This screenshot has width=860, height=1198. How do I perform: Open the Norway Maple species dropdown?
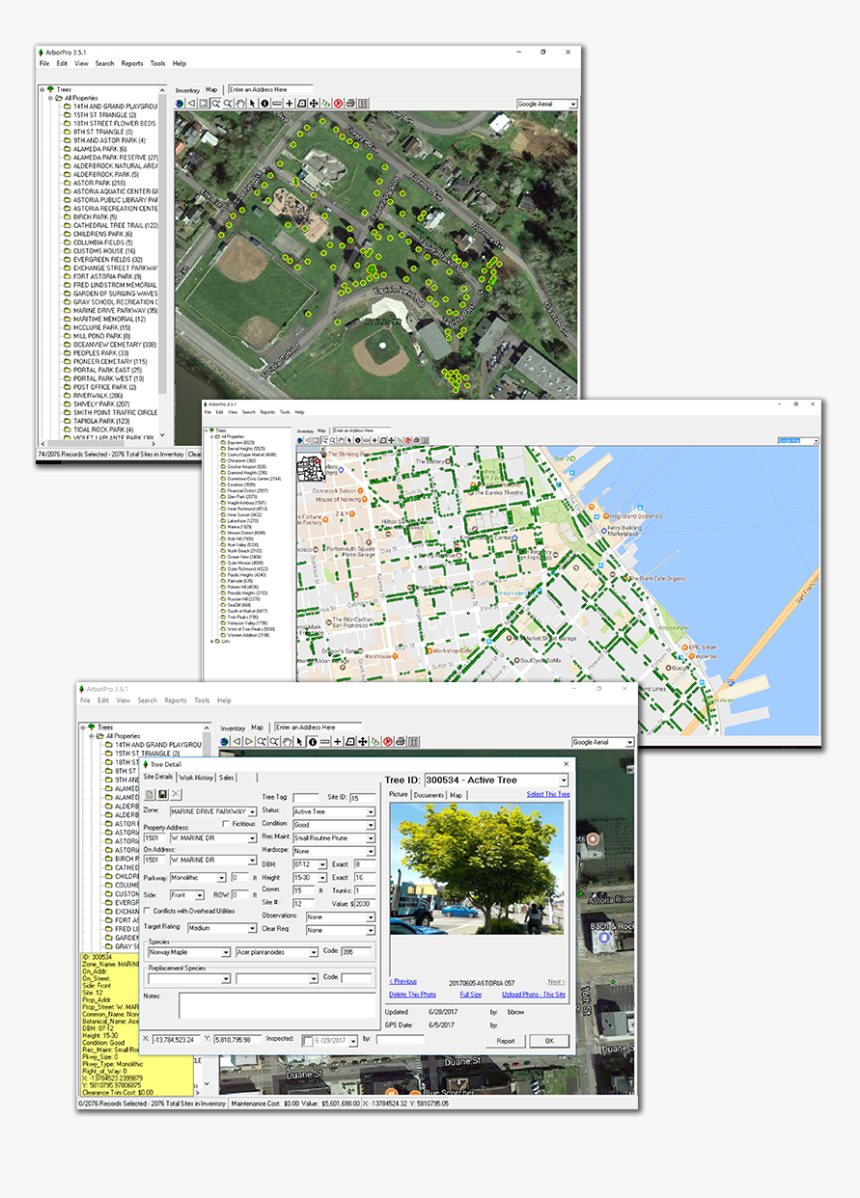(226, 952)
